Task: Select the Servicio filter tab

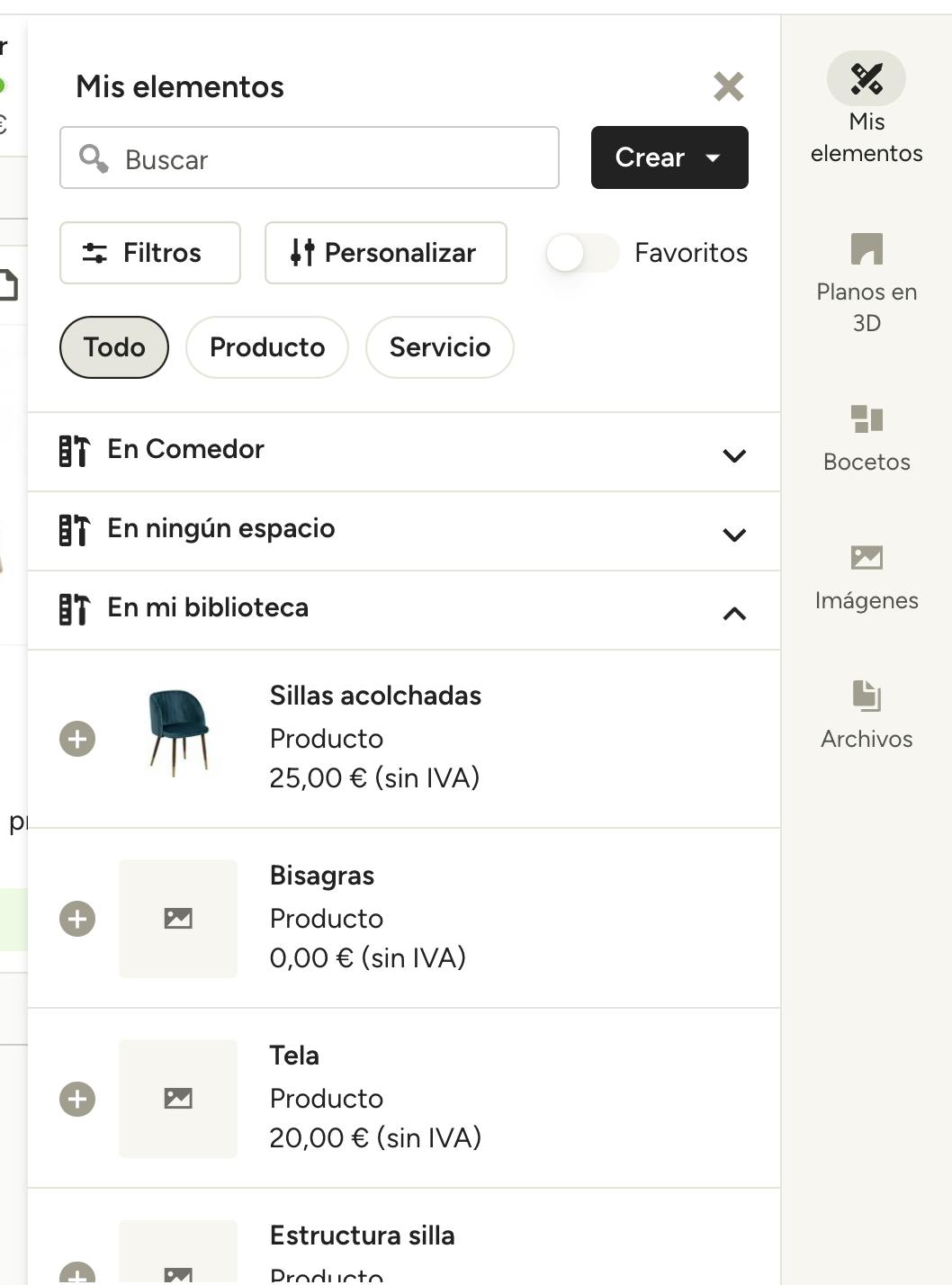Action: pyautogui.click(x=439, y=347)
